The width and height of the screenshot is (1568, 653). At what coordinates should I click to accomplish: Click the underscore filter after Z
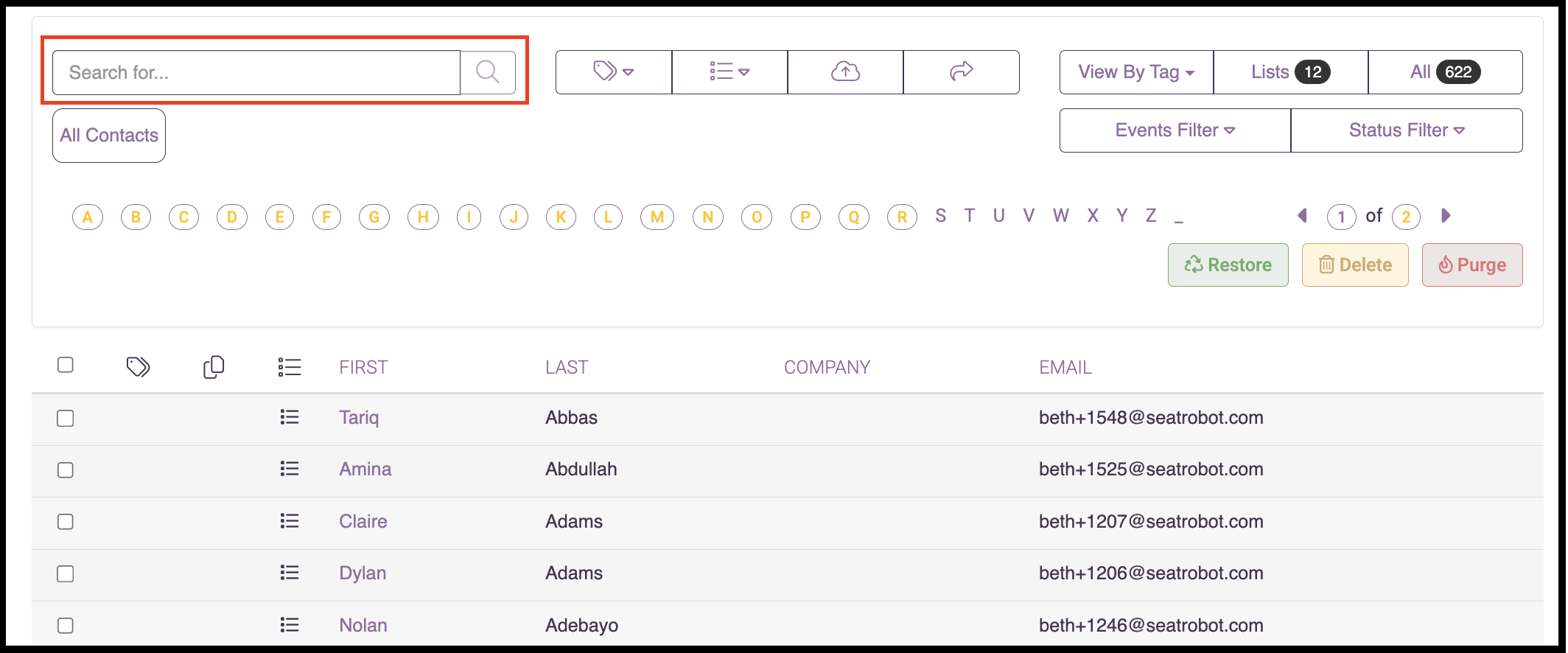1179,220
